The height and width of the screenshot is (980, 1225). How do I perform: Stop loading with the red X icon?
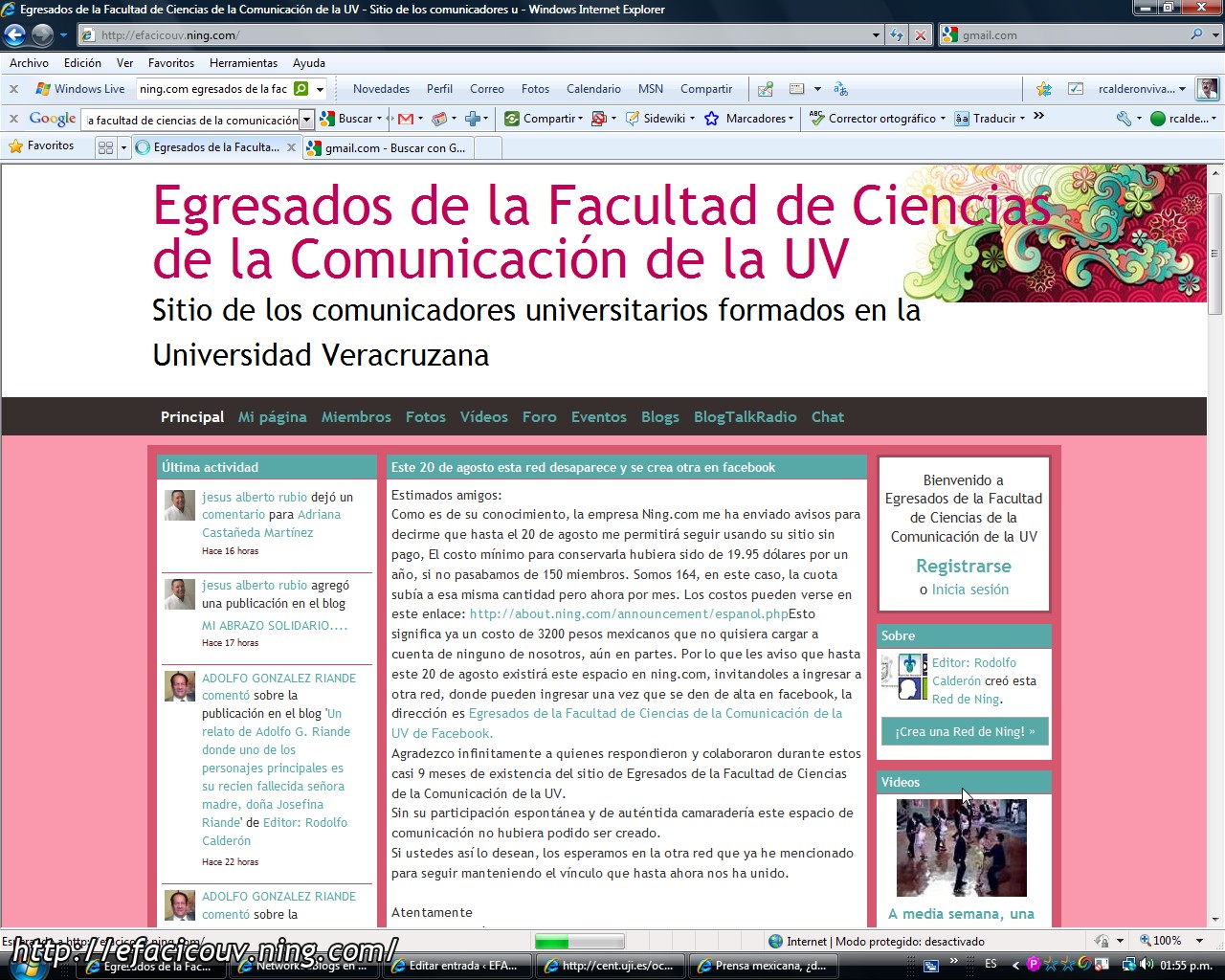click(920, 35)
